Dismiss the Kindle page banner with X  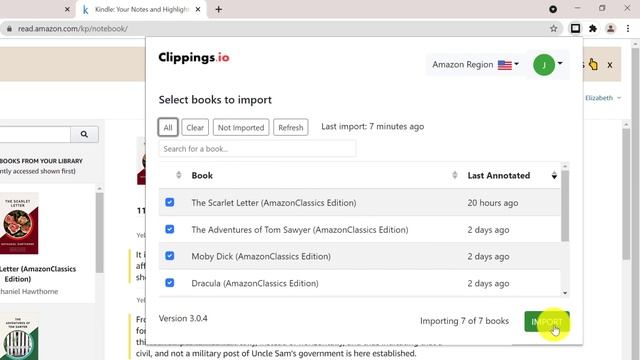610,65
